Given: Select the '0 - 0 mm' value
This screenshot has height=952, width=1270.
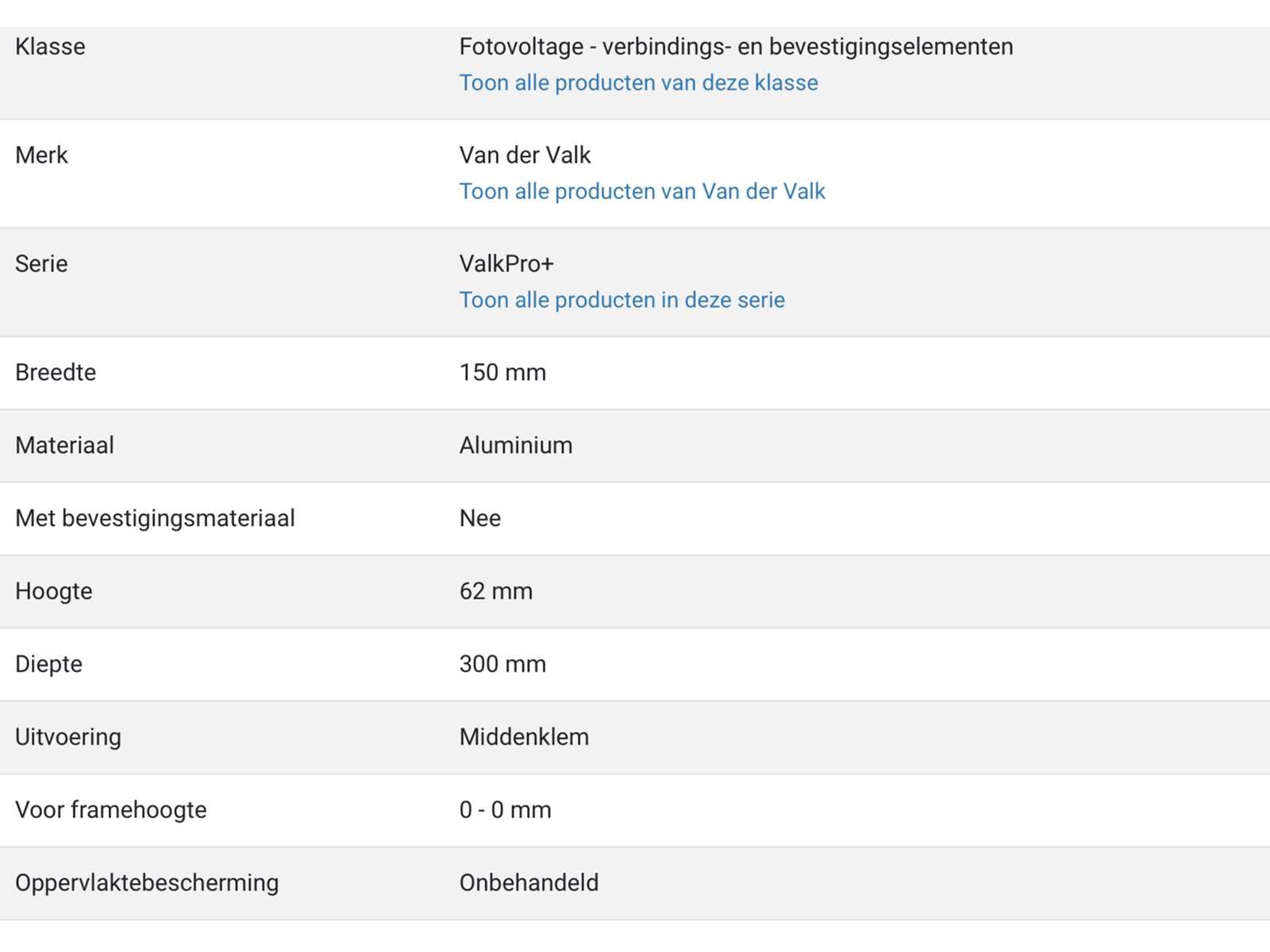Looking at the screenshot, I should point(505,810).
